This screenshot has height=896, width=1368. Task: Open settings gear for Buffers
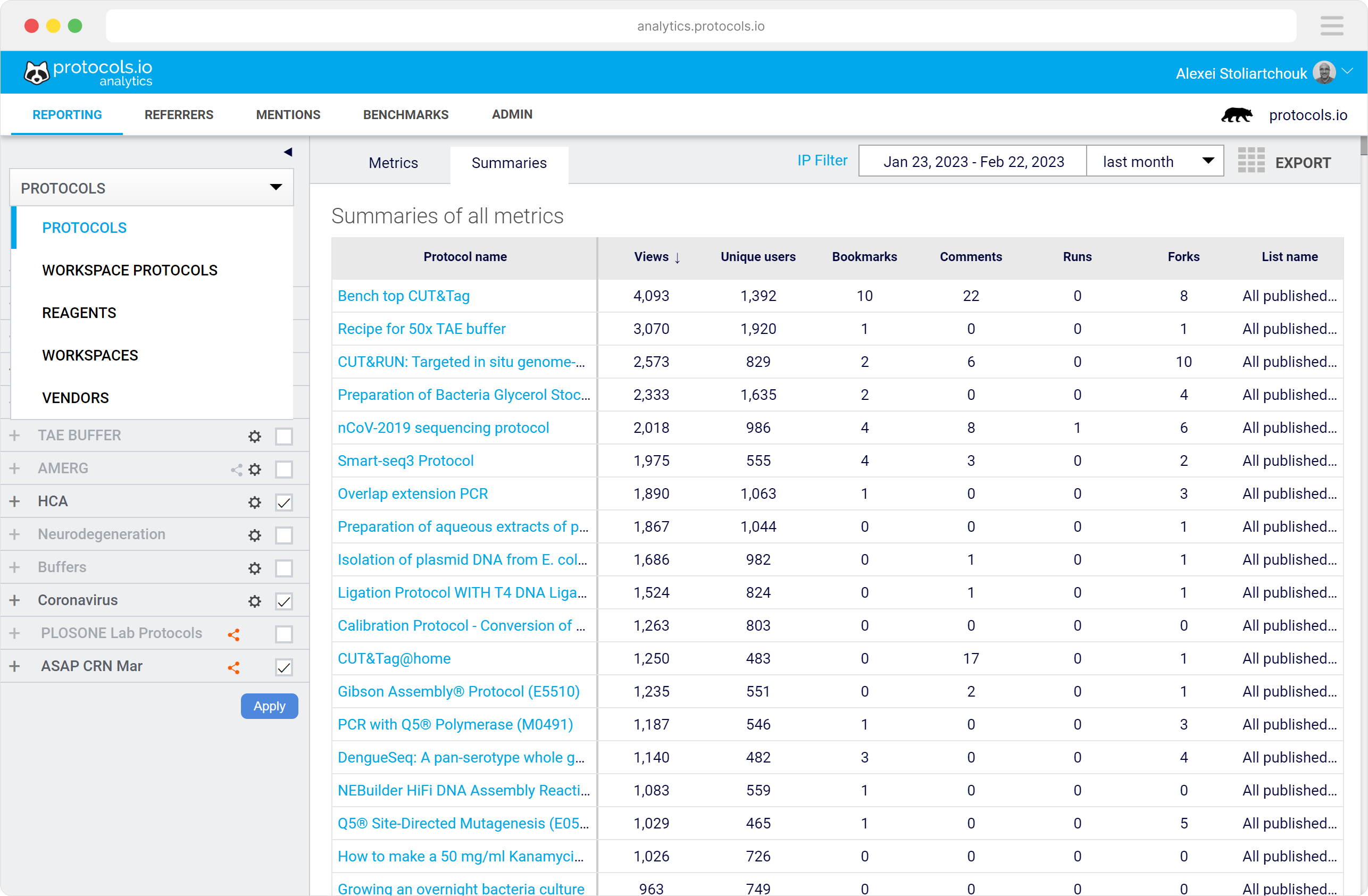pos(255,568)
